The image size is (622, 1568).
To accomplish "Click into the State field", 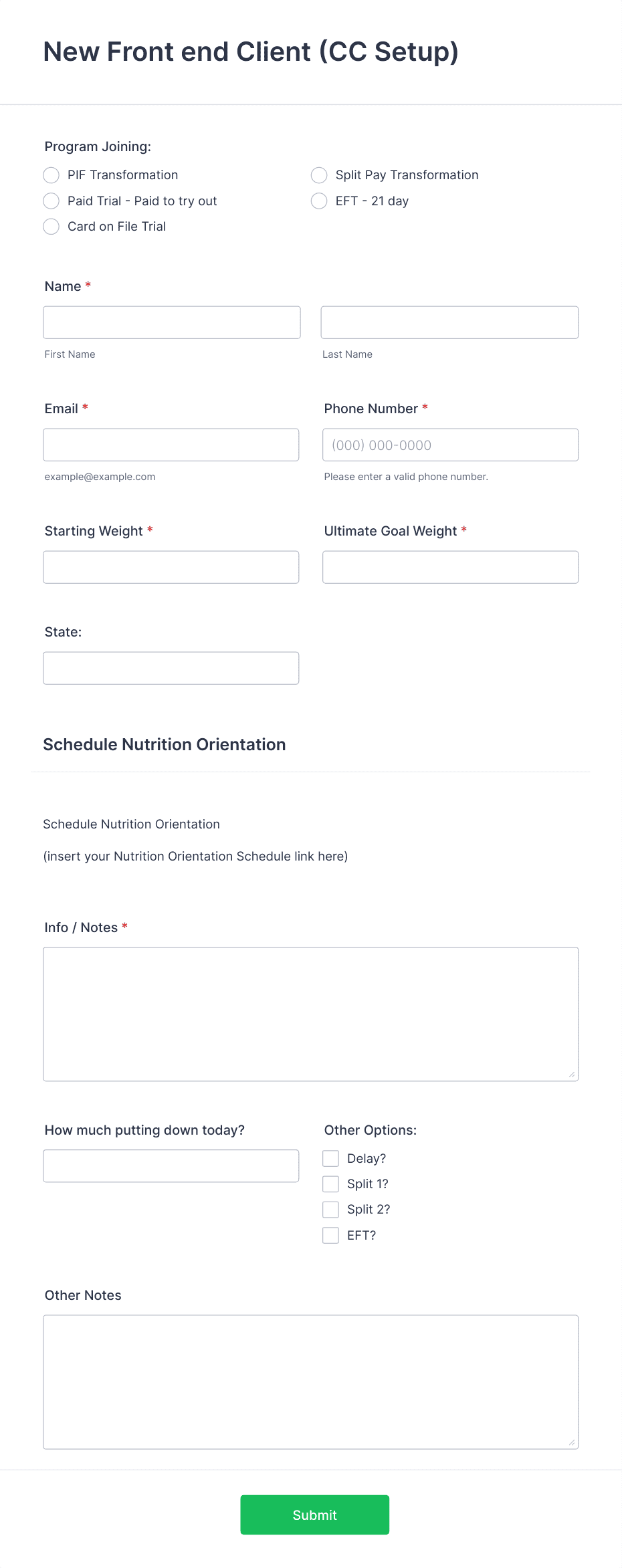I will click(x=171, y=667).
